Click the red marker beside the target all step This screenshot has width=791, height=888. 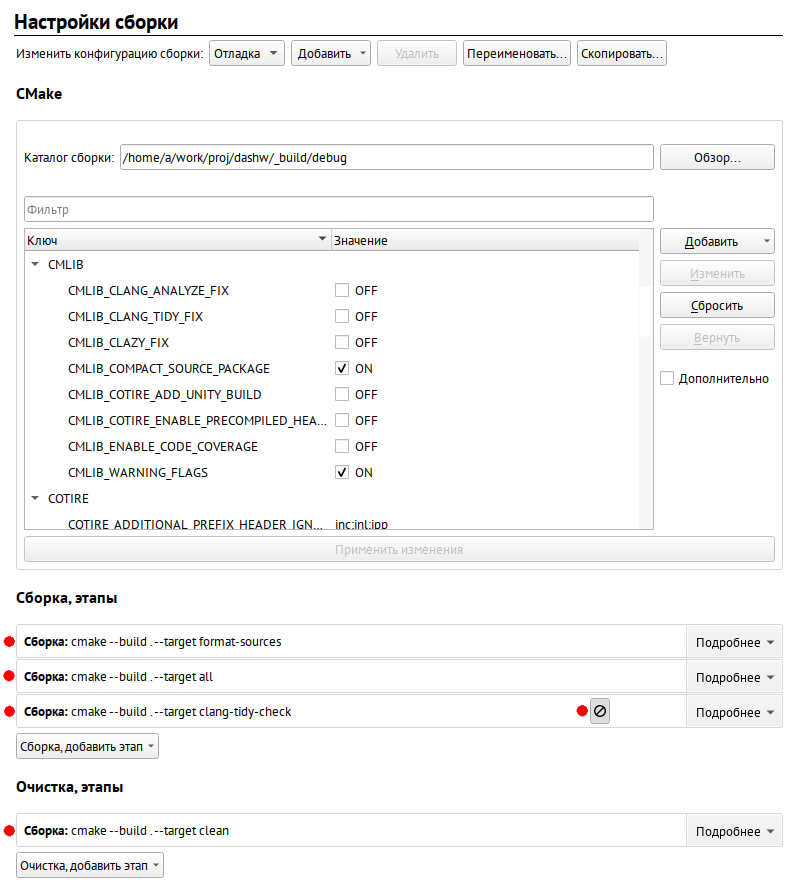(9, 676)
